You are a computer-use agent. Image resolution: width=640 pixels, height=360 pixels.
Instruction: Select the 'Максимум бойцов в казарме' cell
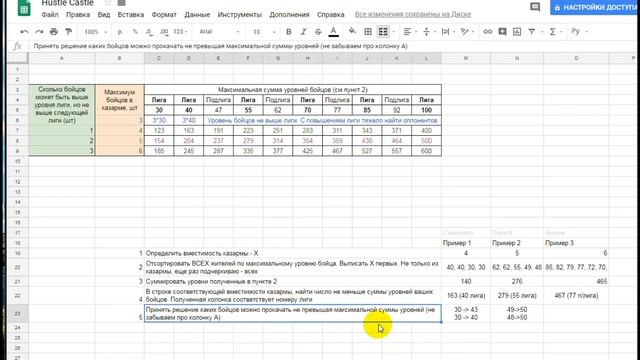(119, 100)
